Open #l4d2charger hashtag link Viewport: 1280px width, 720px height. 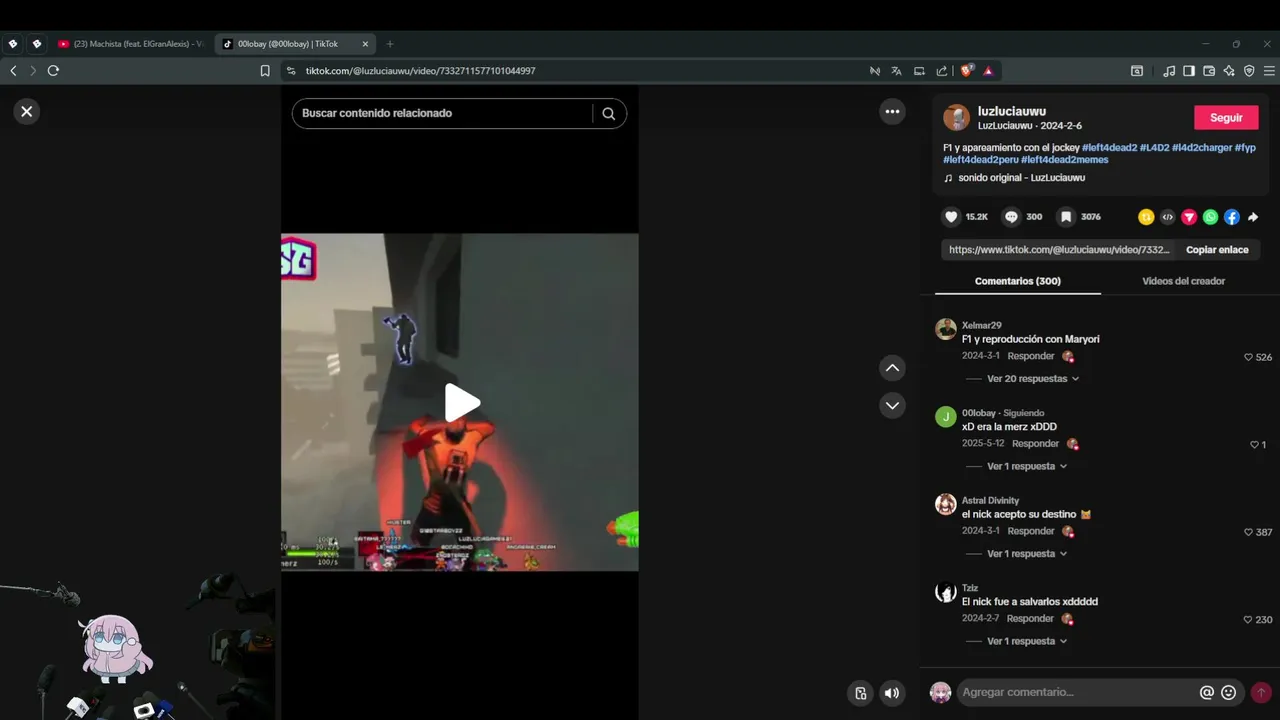tap(1202, 148)
